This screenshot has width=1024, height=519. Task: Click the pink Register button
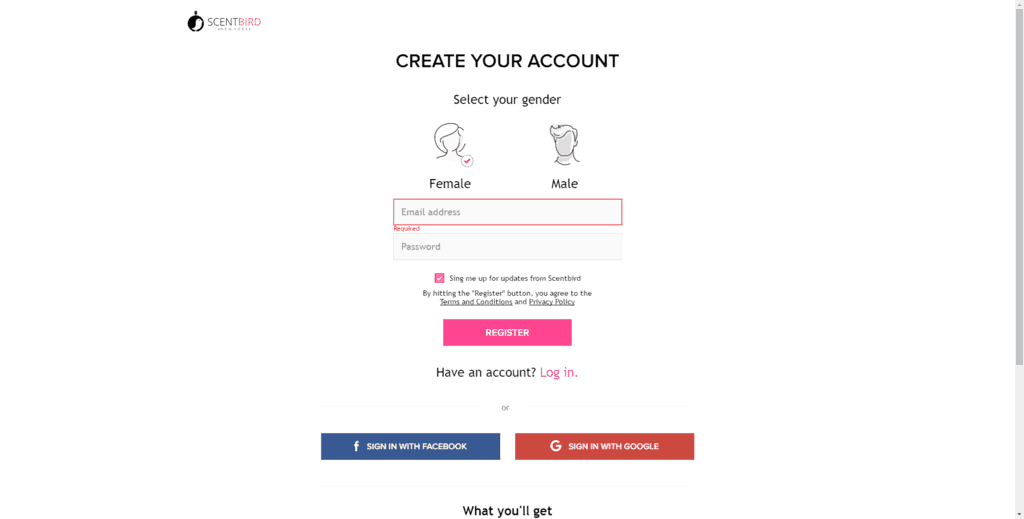[507, 332]
